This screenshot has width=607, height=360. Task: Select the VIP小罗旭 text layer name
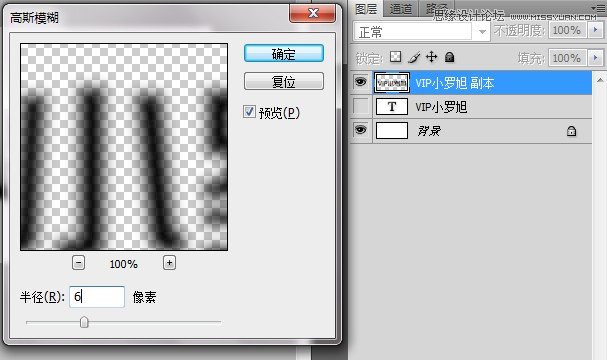441,107
